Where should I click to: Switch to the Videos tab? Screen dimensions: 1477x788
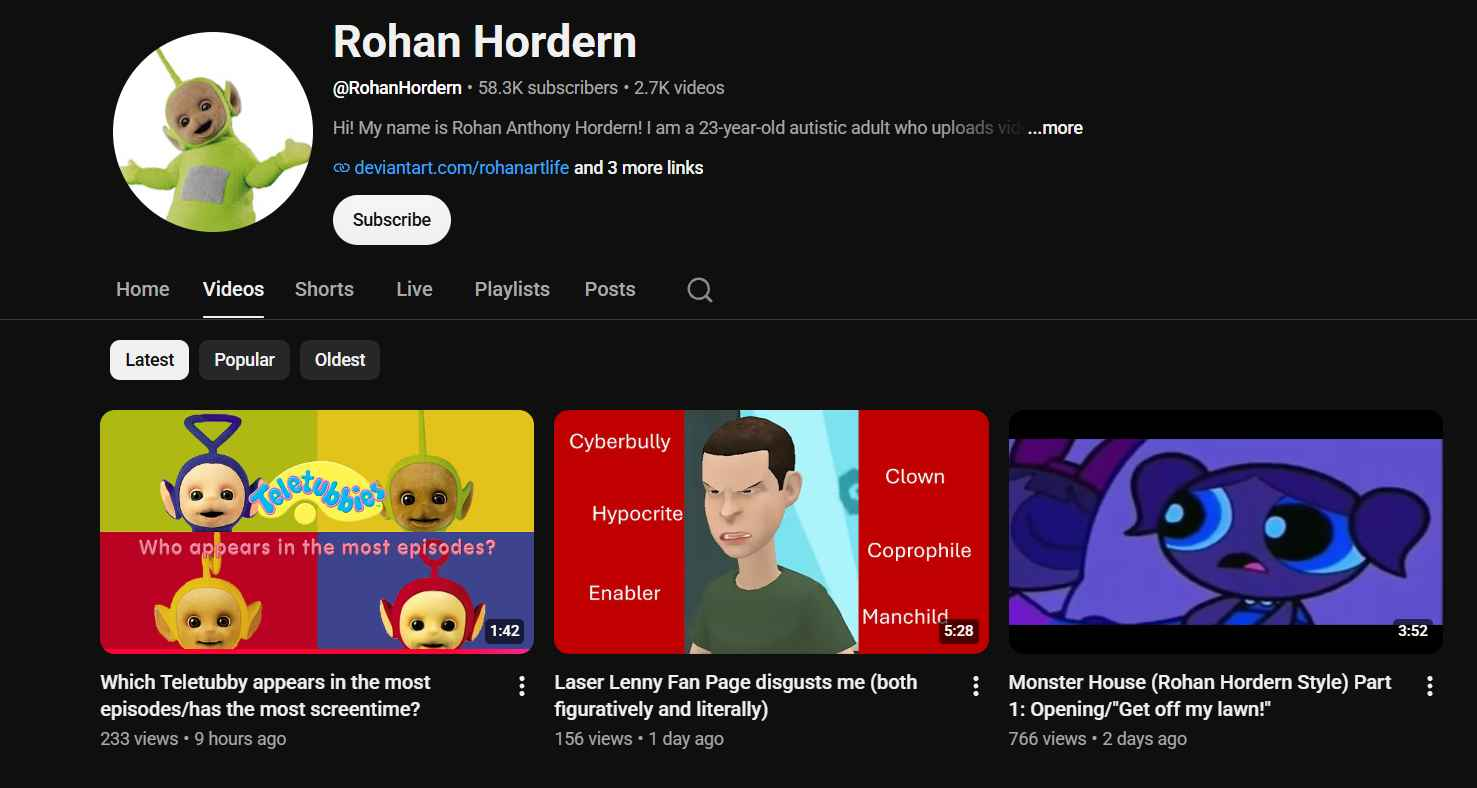233,289
